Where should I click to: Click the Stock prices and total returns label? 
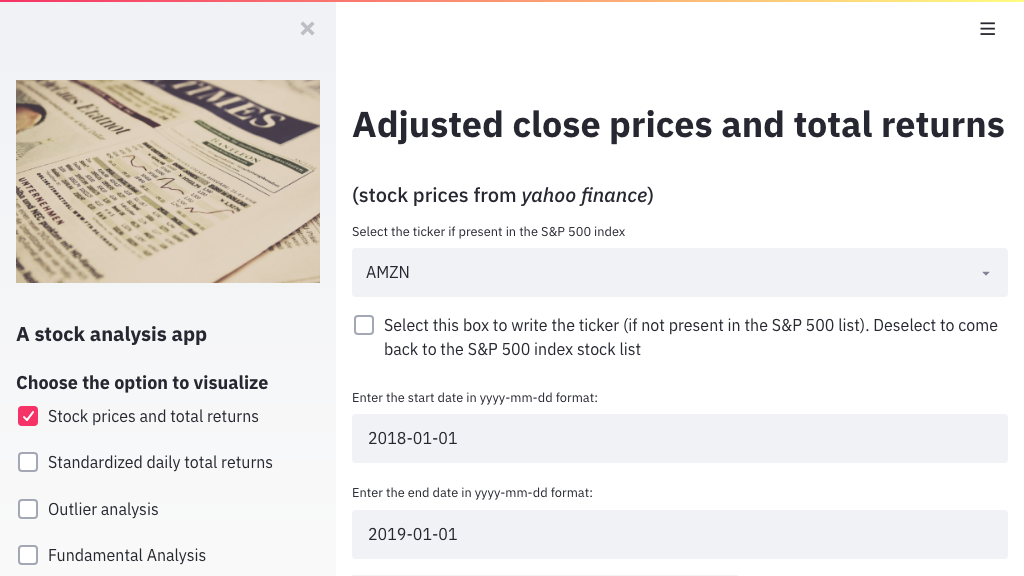coord(153,417)
